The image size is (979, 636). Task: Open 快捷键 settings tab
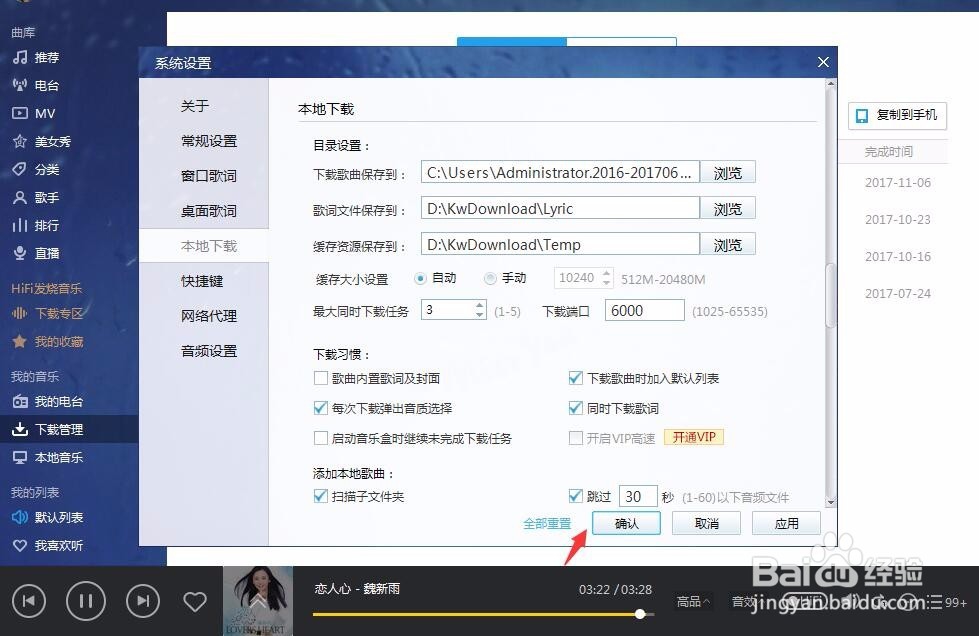click(202, 281)
